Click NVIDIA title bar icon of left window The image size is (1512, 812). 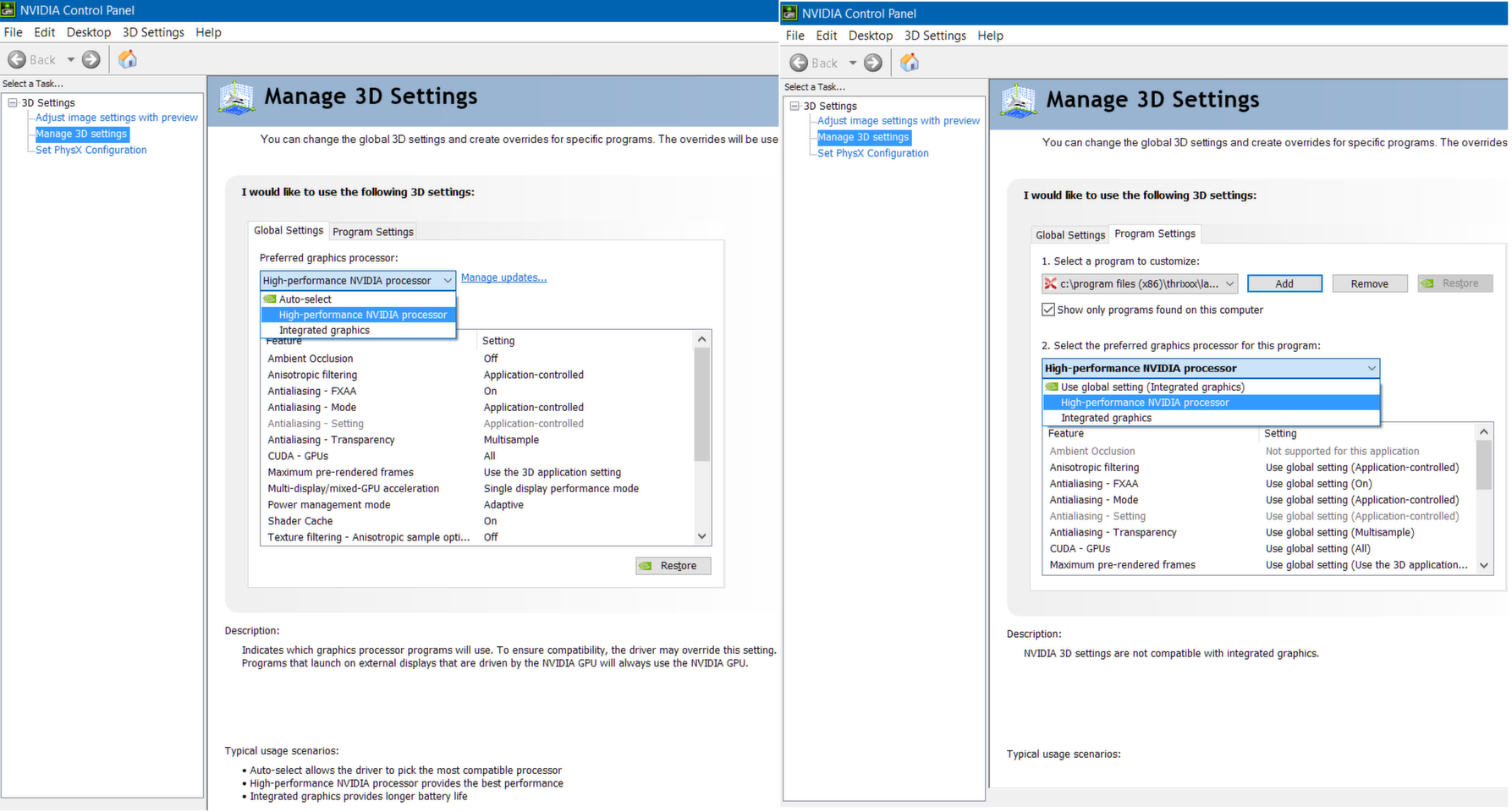(x=8, y=10)
